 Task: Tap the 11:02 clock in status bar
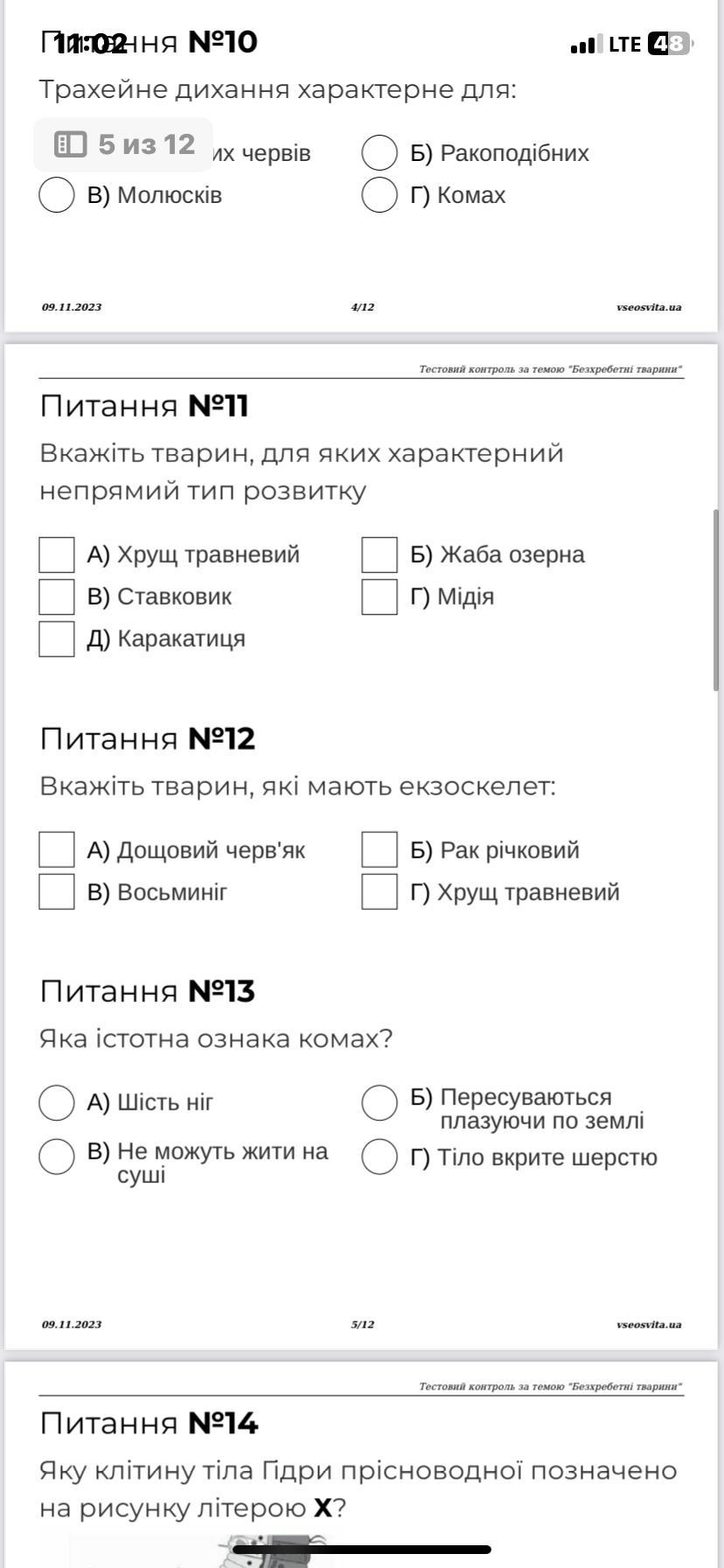coord(90,44)
